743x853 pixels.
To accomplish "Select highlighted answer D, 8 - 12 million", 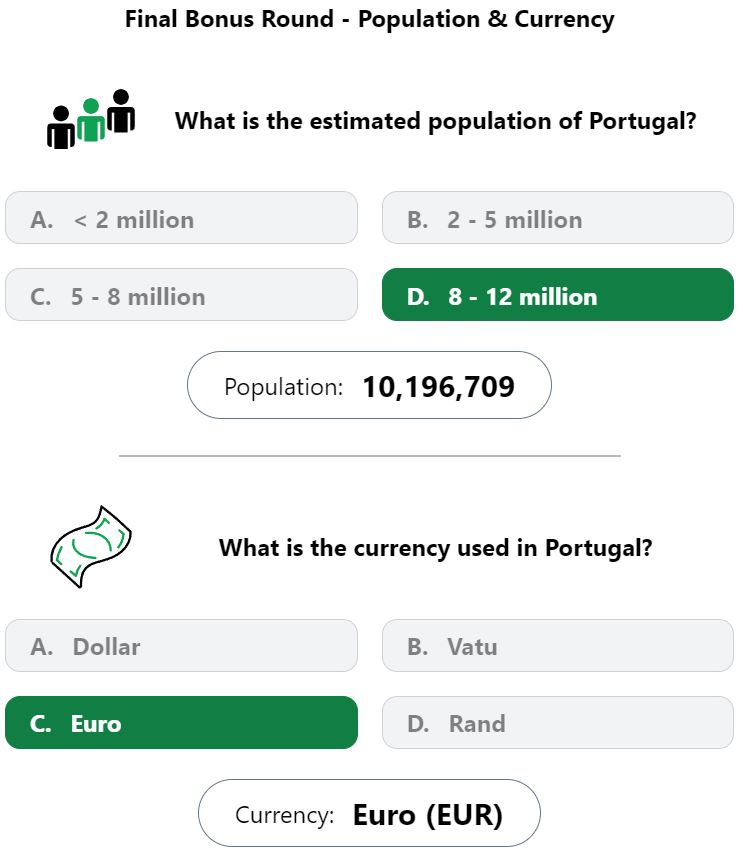I will pos(558,294).
